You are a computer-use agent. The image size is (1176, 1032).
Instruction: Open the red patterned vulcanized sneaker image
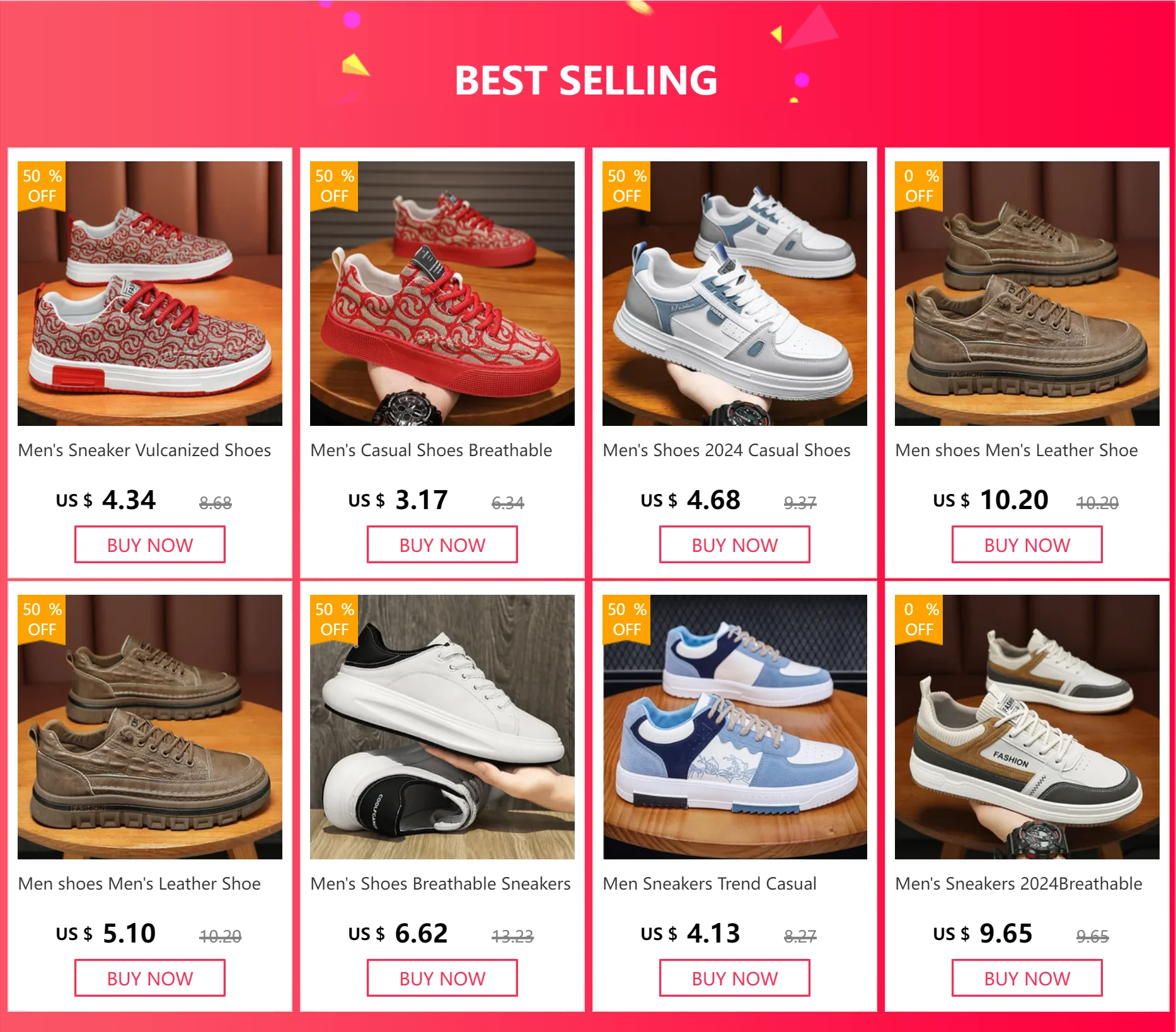[150, 294]
